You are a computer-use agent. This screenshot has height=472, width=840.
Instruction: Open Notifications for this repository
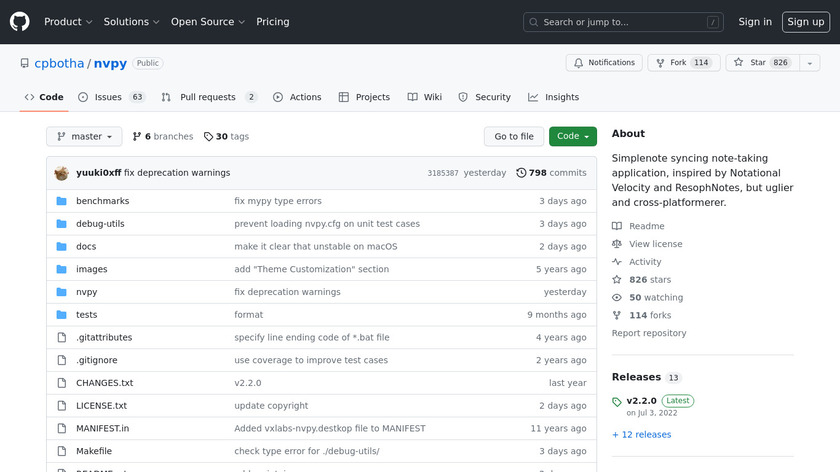pyautogui.click(x=604, y=62)
